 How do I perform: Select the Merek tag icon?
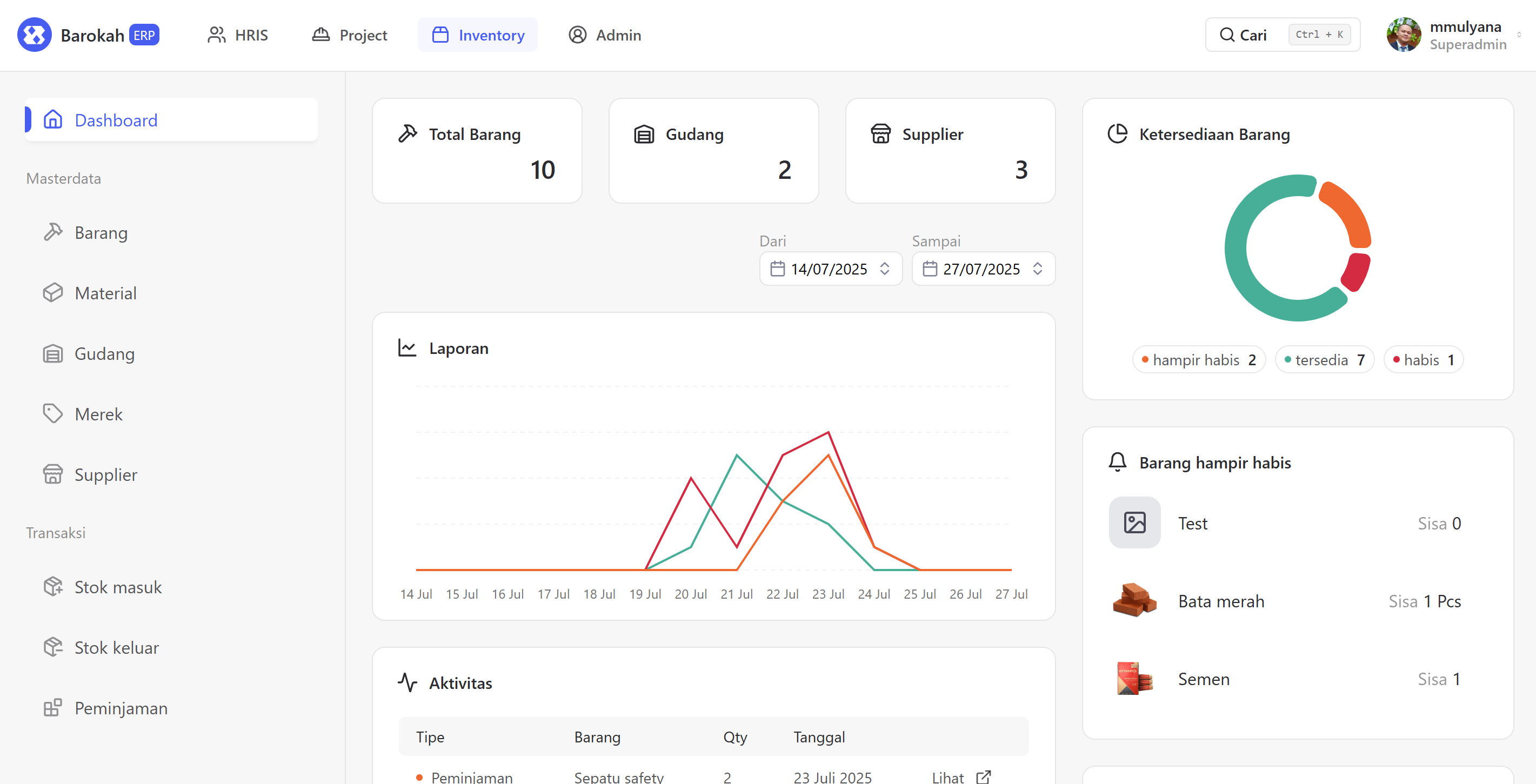tap(52, 414)
